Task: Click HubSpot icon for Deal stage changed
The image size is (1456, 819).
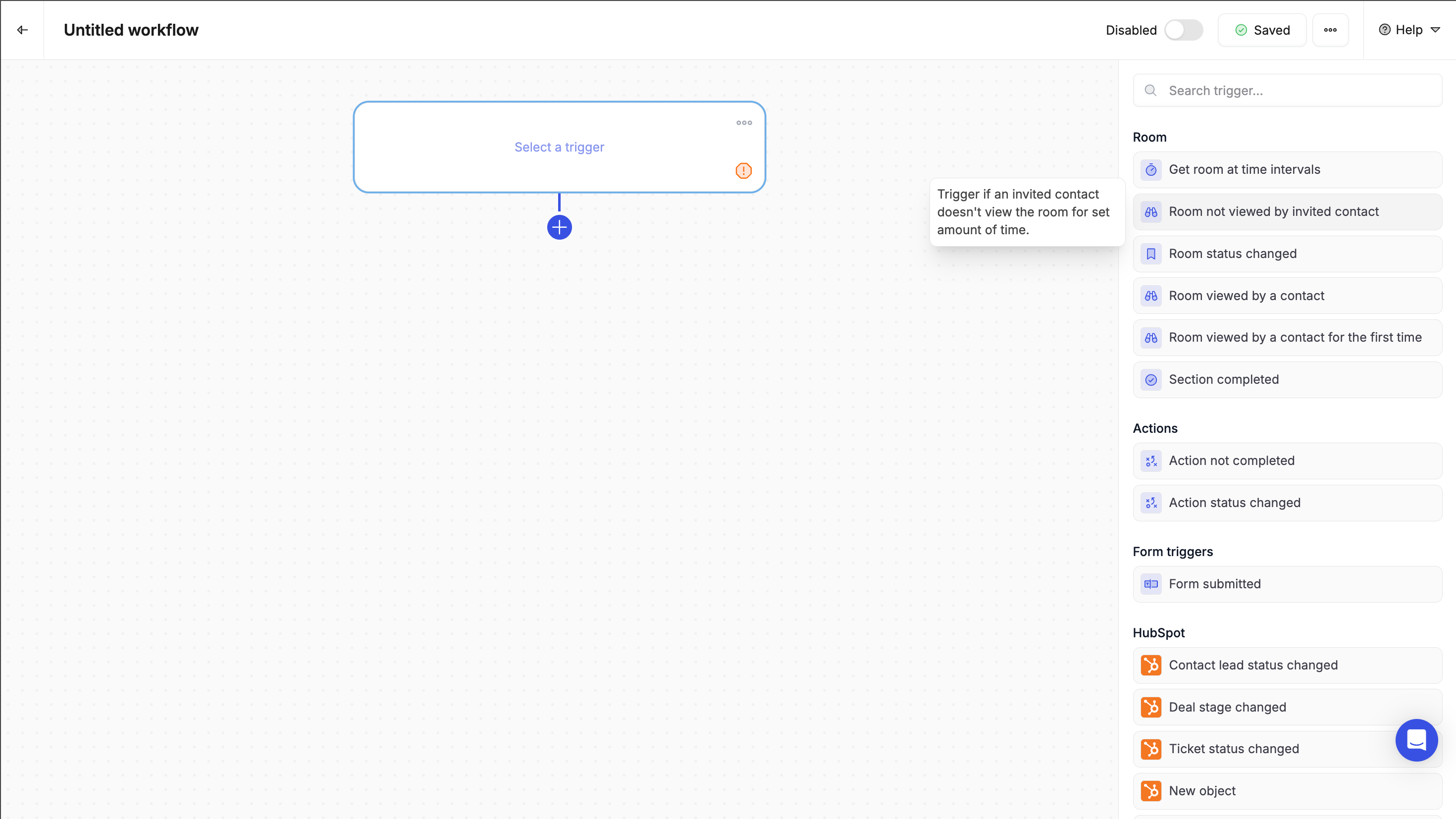Action: click(1151, 707)
